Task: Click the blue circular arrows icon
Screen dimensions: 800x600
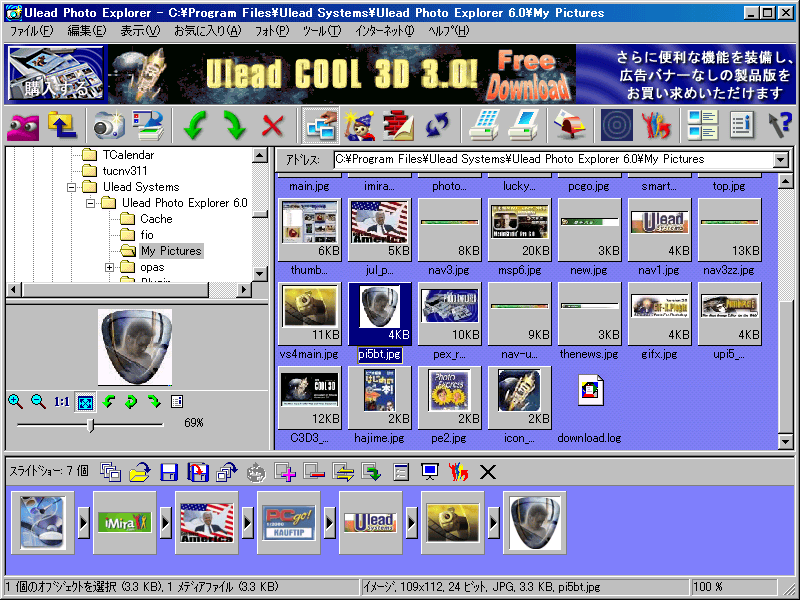Action: pos(437,124)
